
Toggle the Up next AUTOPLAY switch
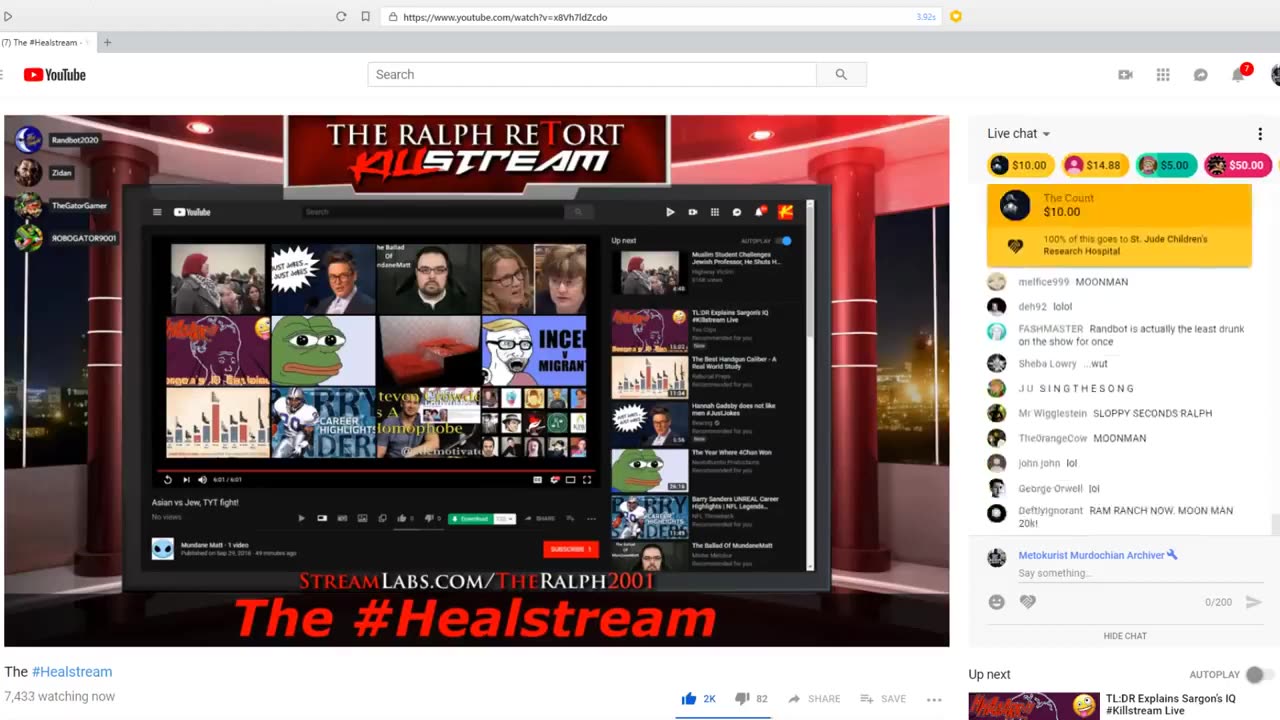click(1259, 675)
